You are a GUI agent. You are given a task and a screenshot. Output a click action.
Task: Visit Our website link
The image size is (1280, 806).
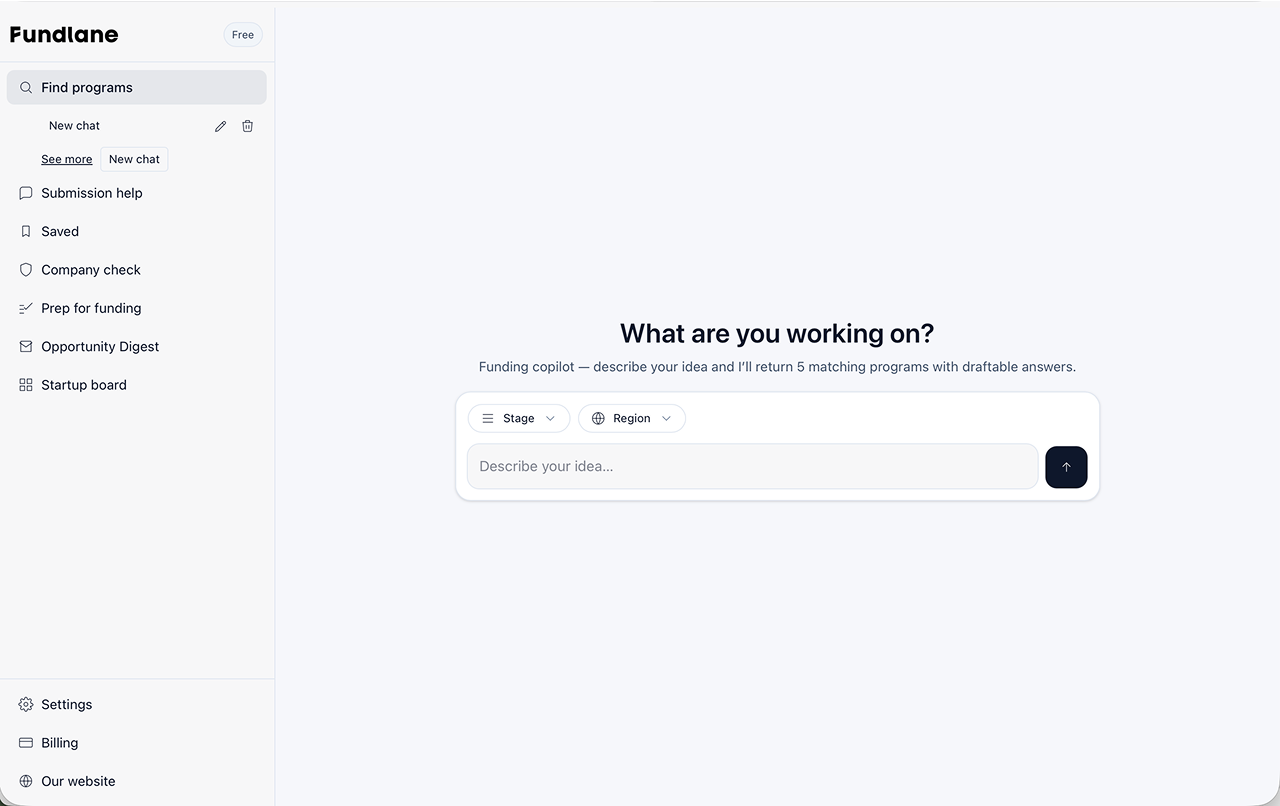[x=78, y=781]
